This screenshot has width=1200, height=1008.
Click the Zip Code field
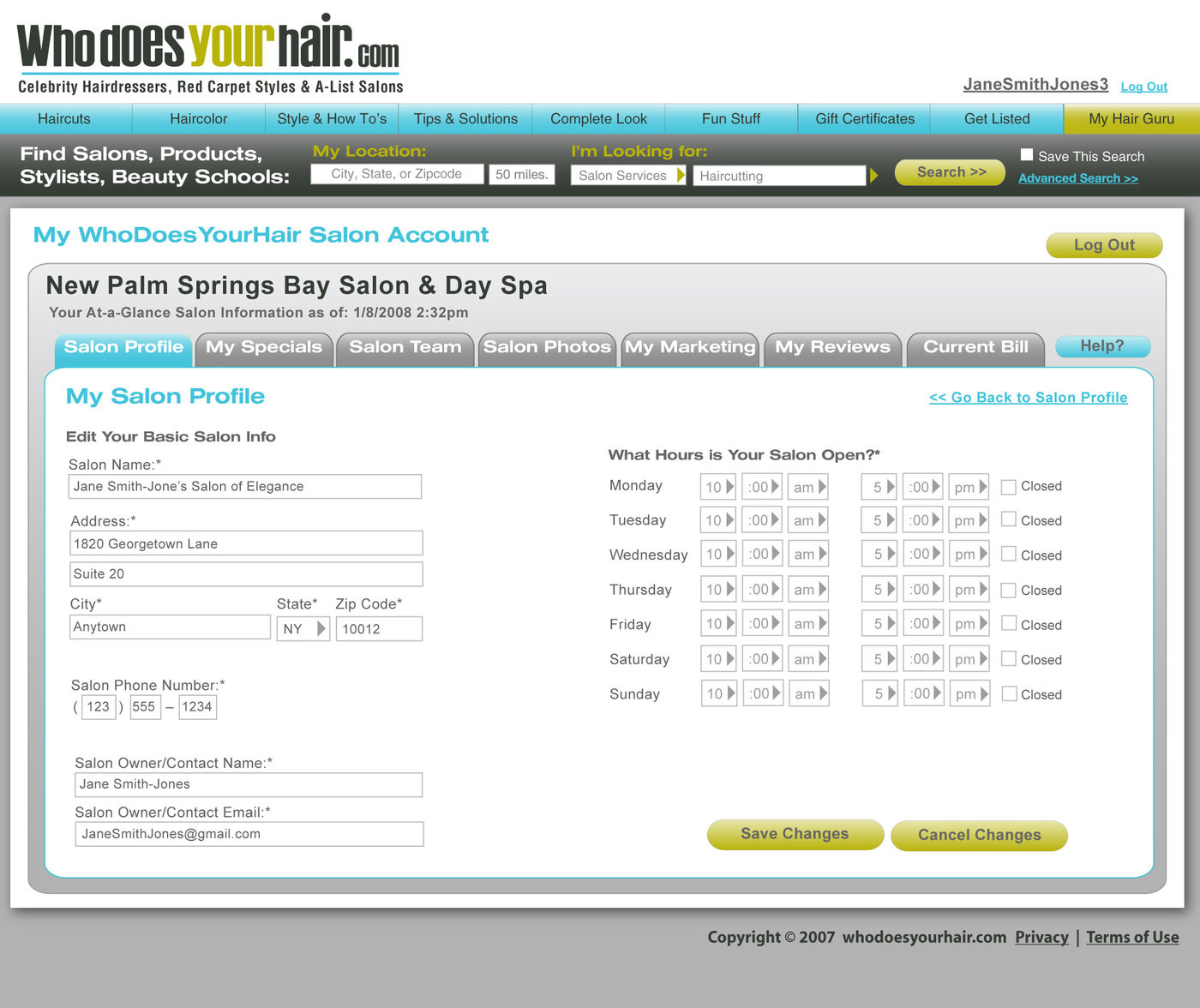pyautogui.click(x=379, y=628)
